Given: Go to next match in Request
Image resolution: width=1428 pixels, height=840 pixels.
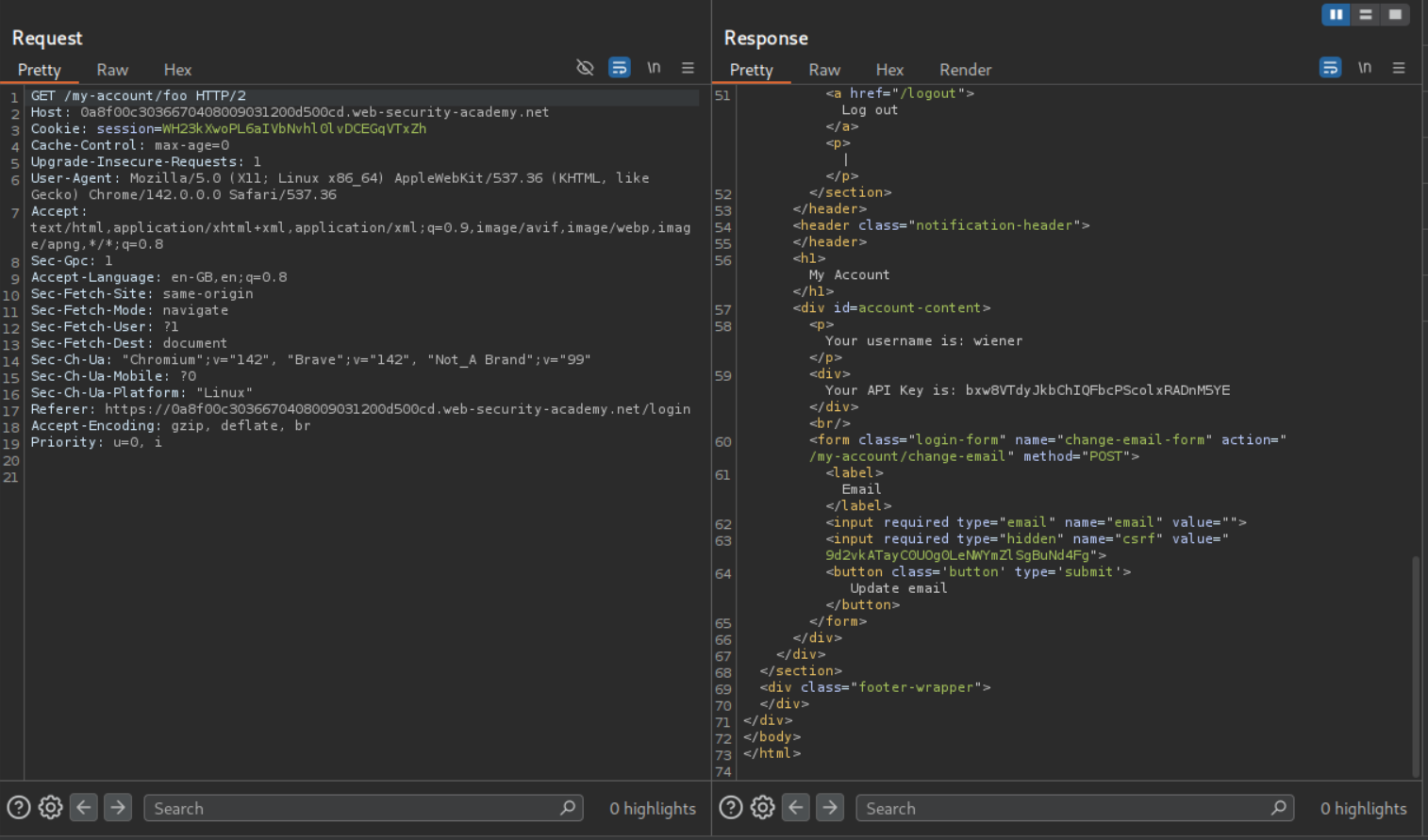Looking at the screenshot, I should [x=118, y=808].
